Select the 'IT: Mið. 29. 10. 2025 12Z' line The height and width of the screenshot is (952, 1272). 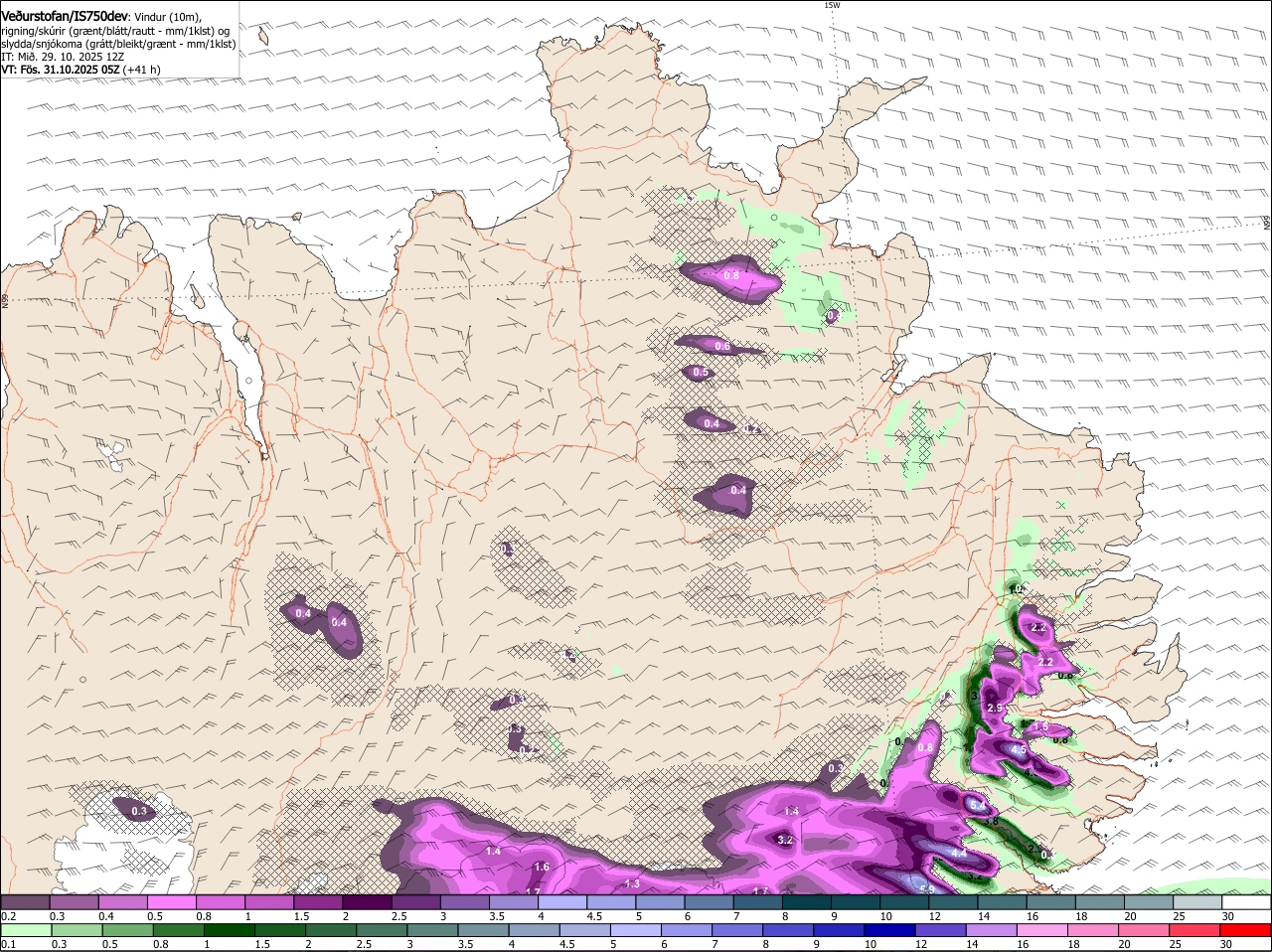tap(63, 57)
